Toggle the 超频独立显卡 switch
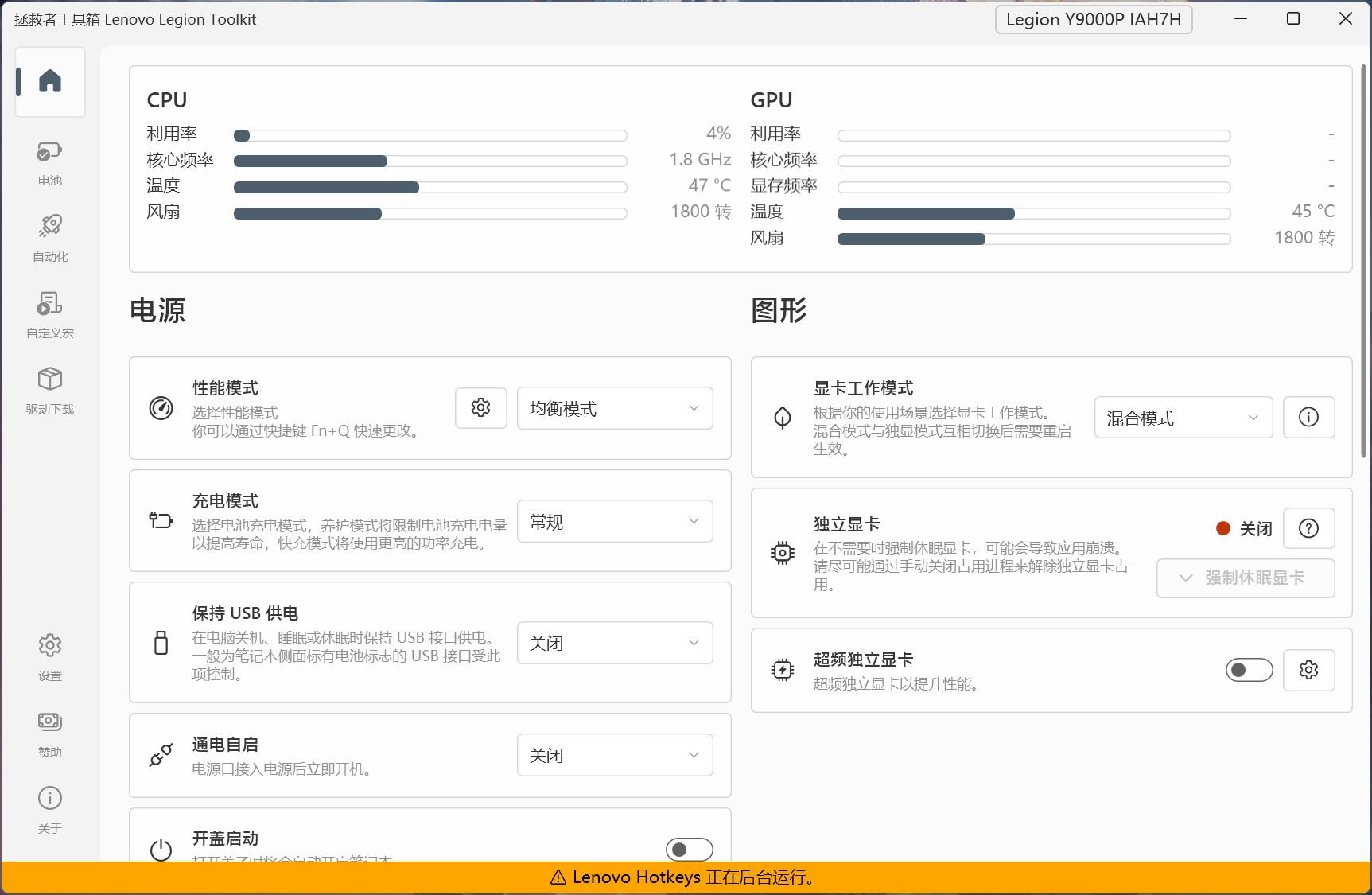The width and height of the screenshot is (1372, 895). click(1250, 670)
